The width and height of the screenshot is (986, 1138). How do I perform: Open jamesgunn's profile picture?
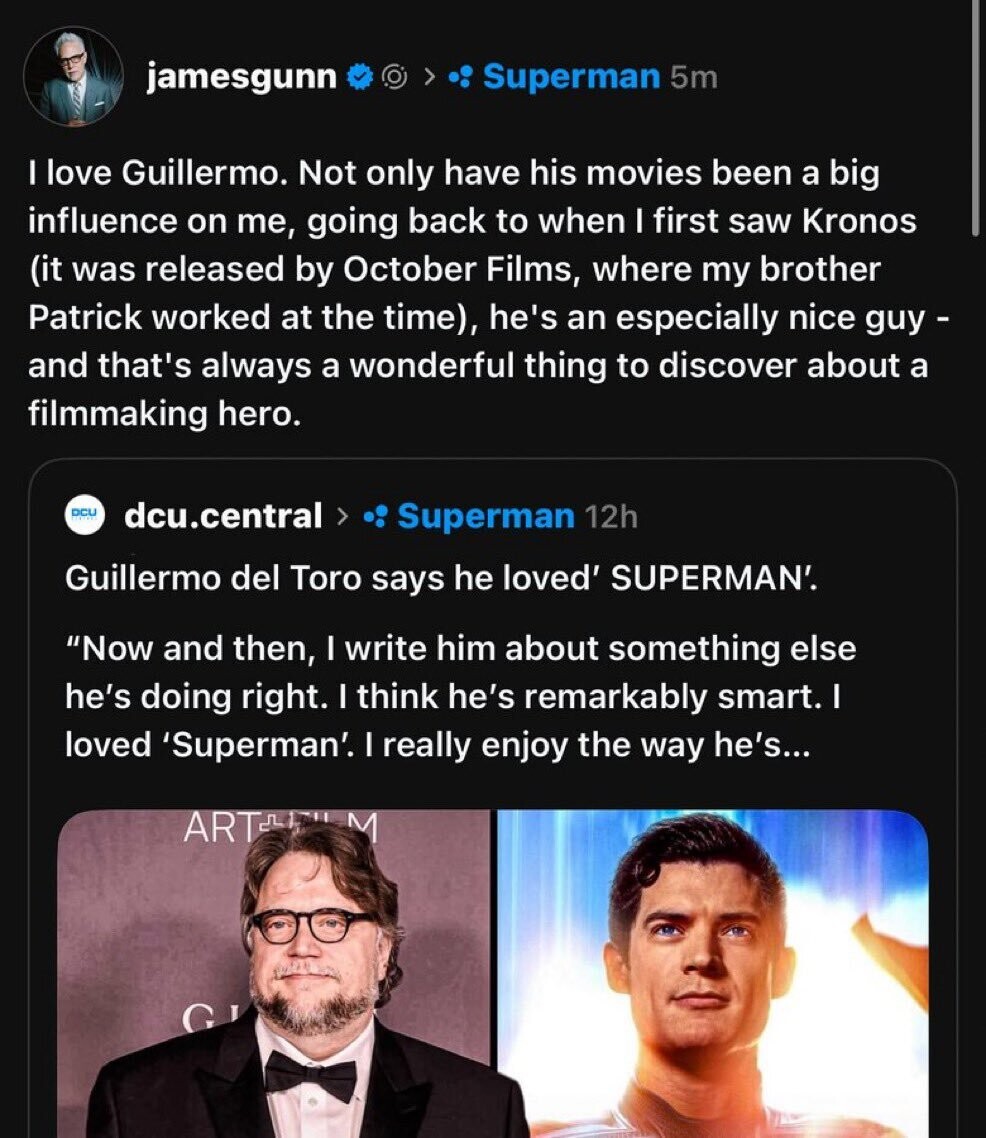click(x=73, y=76)
